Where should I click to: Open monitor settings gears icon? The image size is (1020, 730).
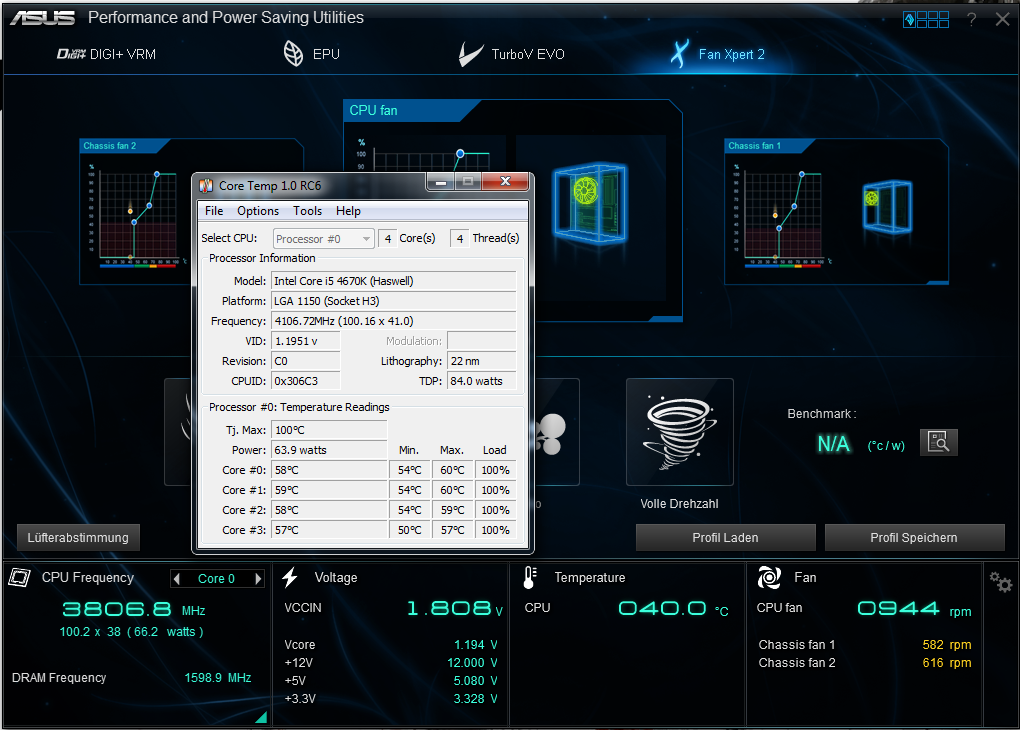tap(1000, 581)
